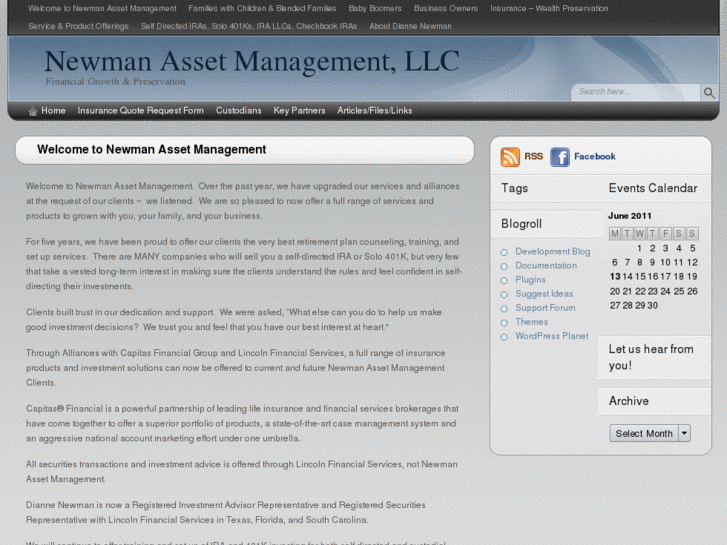The height and width of the screenshot is (545, 727).
Task: Click the Facebook text link
Action: [x=595, y=156]
